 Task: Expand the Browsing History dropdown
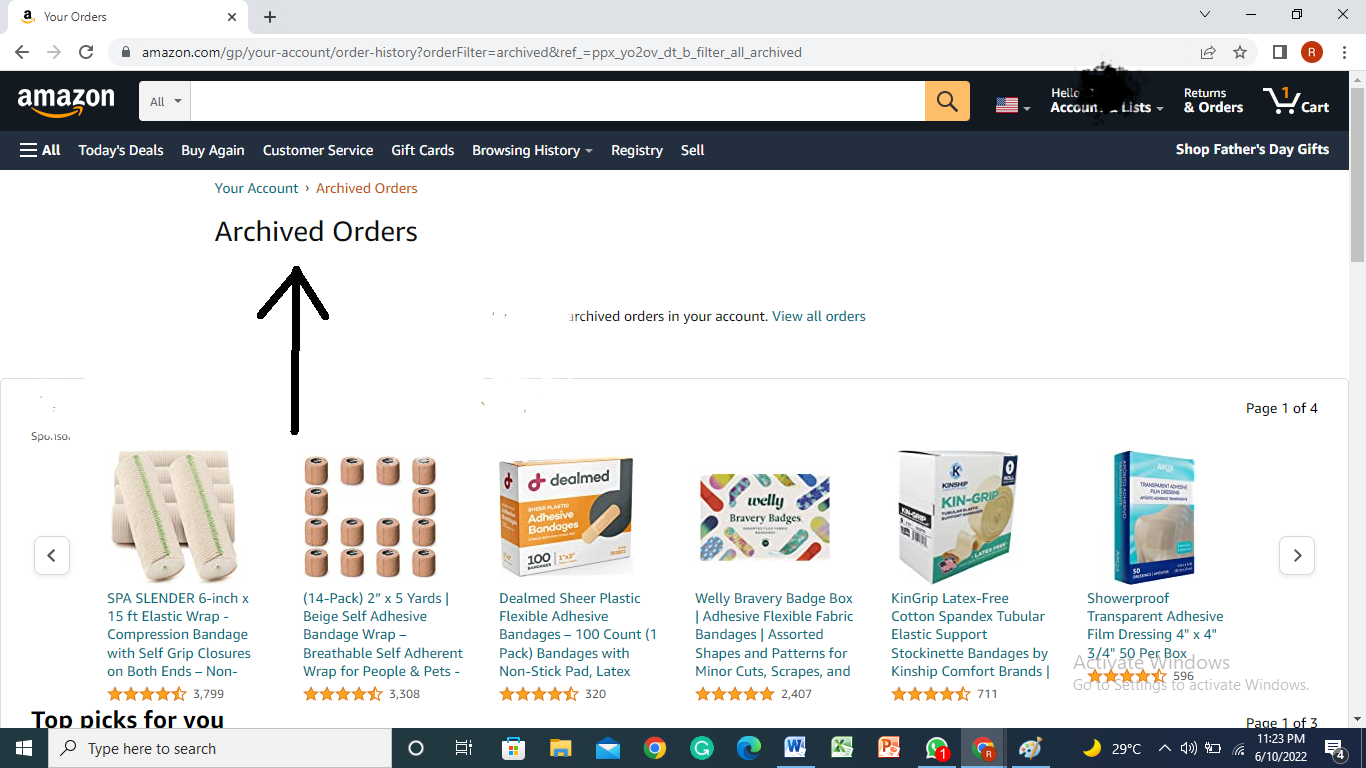point(532,150)
